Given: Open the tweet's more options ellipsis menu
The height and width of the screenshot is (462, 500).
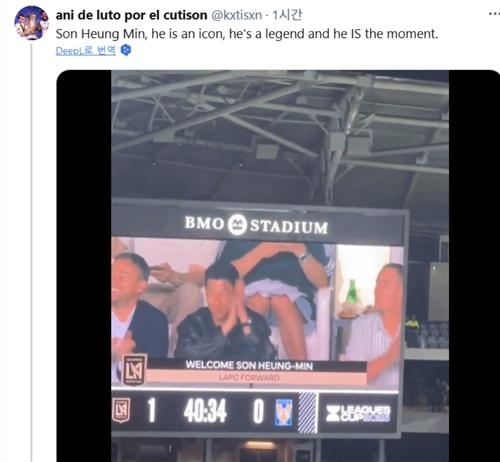Looking at the screenshot, I should tap(494, 14).
